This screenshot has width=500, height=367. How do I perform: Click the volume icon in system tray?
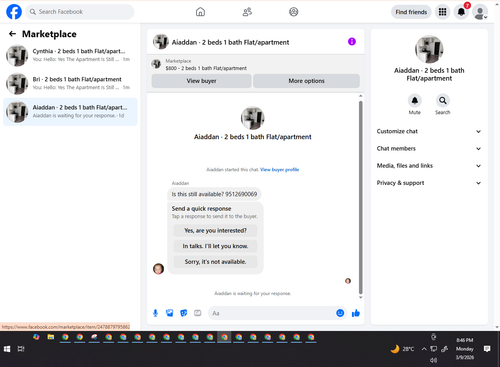[433, 360]
